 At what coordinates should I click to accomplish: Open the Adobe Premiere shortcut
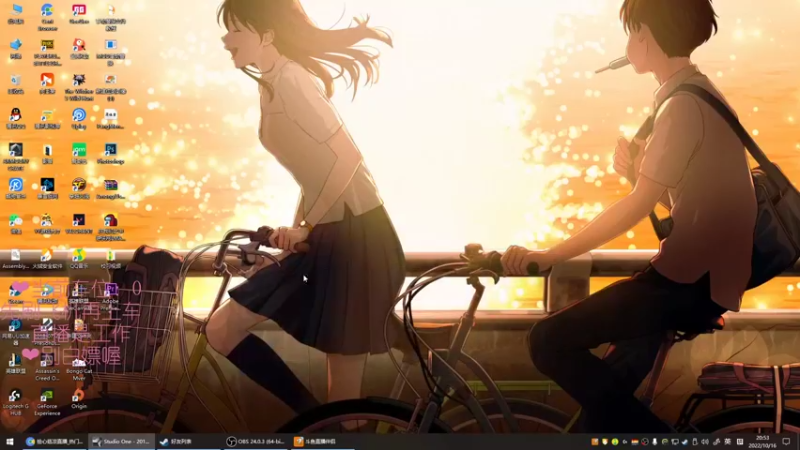(110, 297)
